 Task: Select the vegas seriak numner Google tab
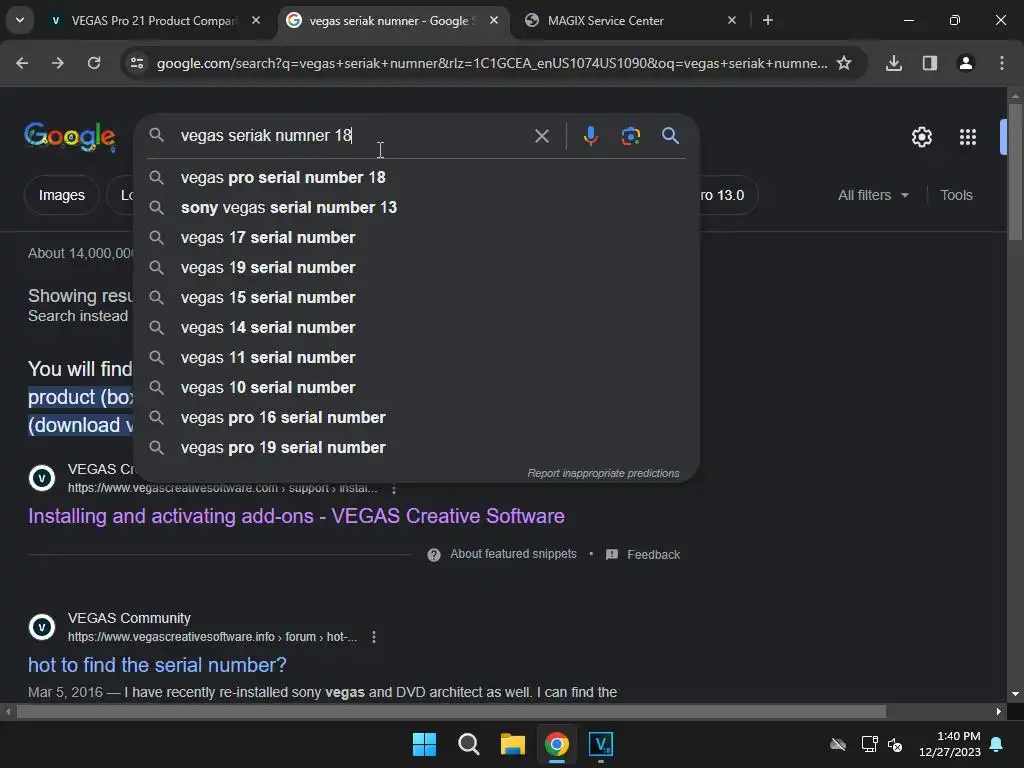click(392, 20)
